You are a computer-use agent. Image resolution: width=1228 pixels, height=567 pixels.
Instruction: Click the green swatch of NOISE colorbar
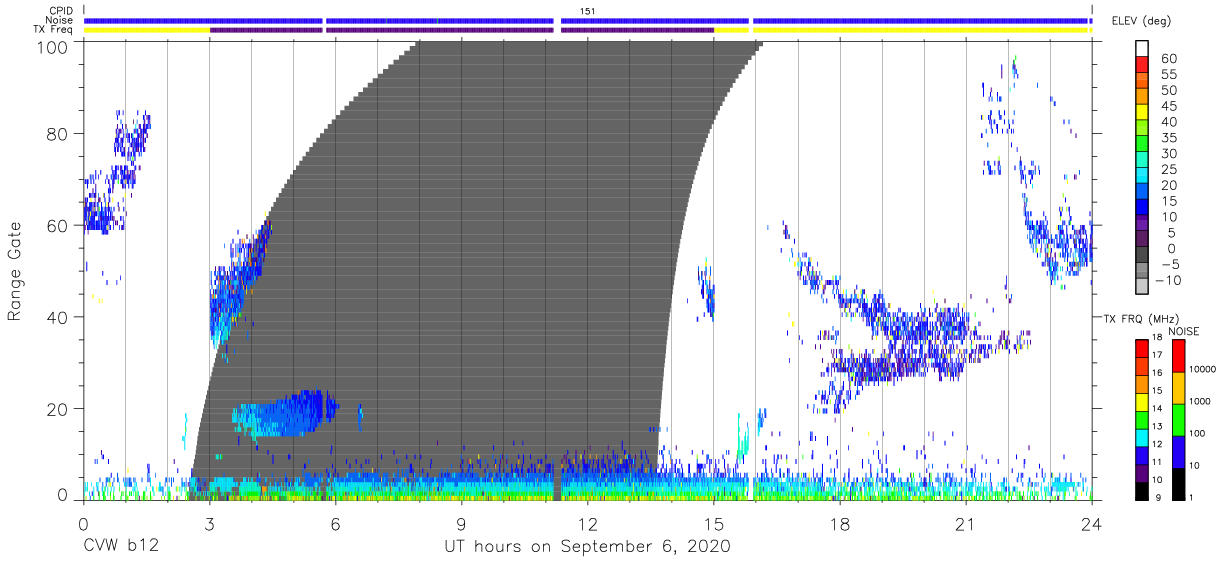point(1179,420)
